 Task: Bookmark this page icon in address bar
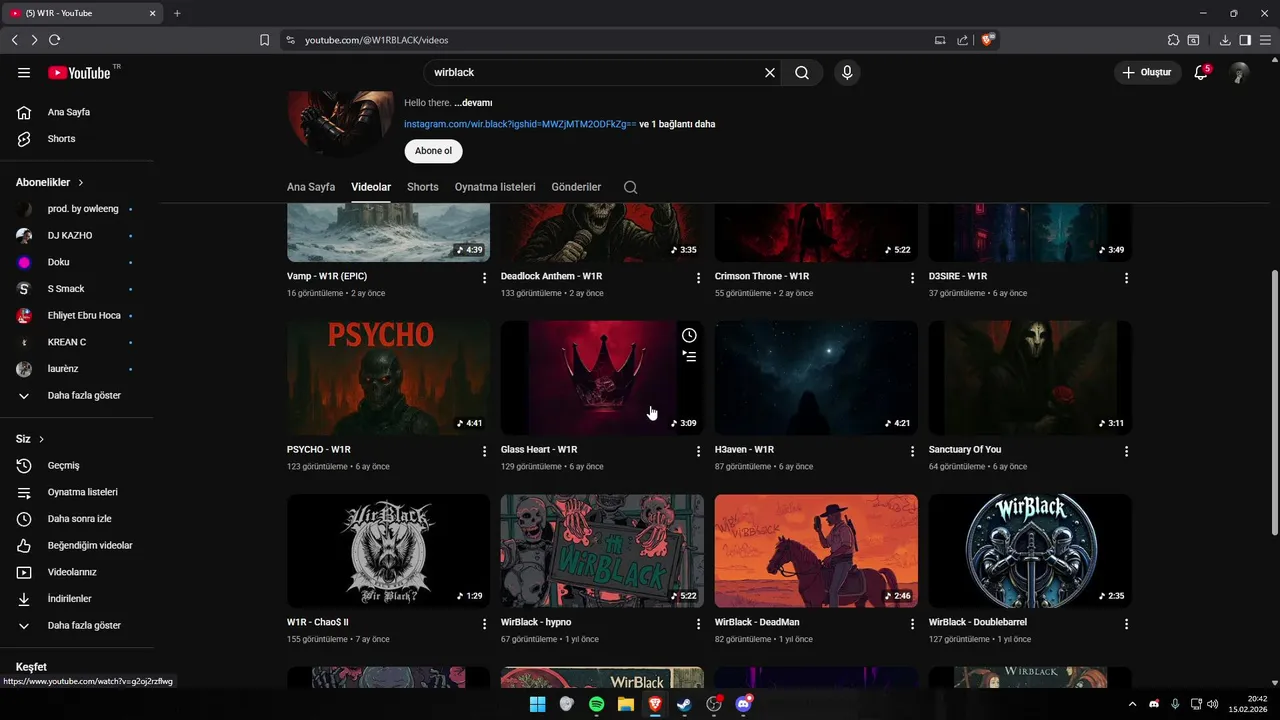[x=264, y=40]
